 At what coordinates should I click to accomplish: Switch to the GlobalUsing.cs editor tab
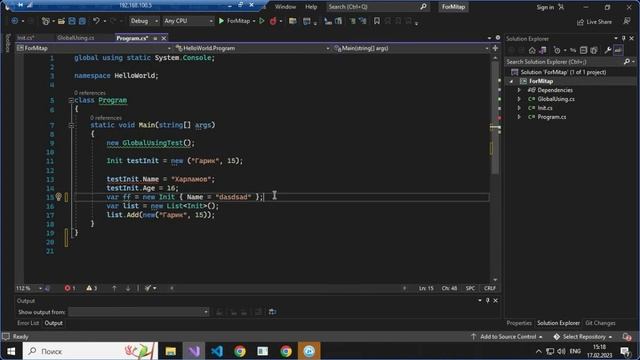click(x=76, y=38)
